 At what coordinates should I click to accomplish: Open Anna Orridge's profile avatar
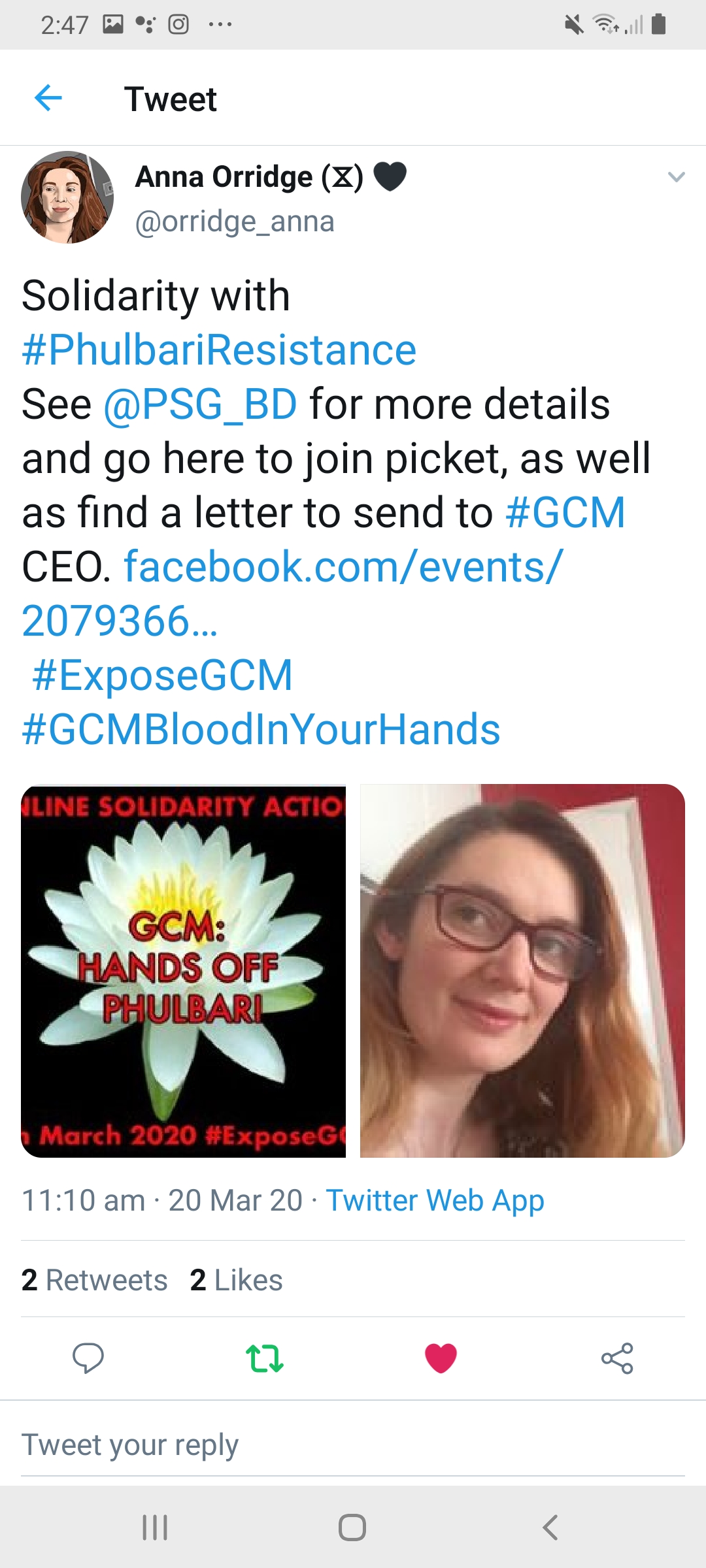pyautogui.click(x=67, y=197)
